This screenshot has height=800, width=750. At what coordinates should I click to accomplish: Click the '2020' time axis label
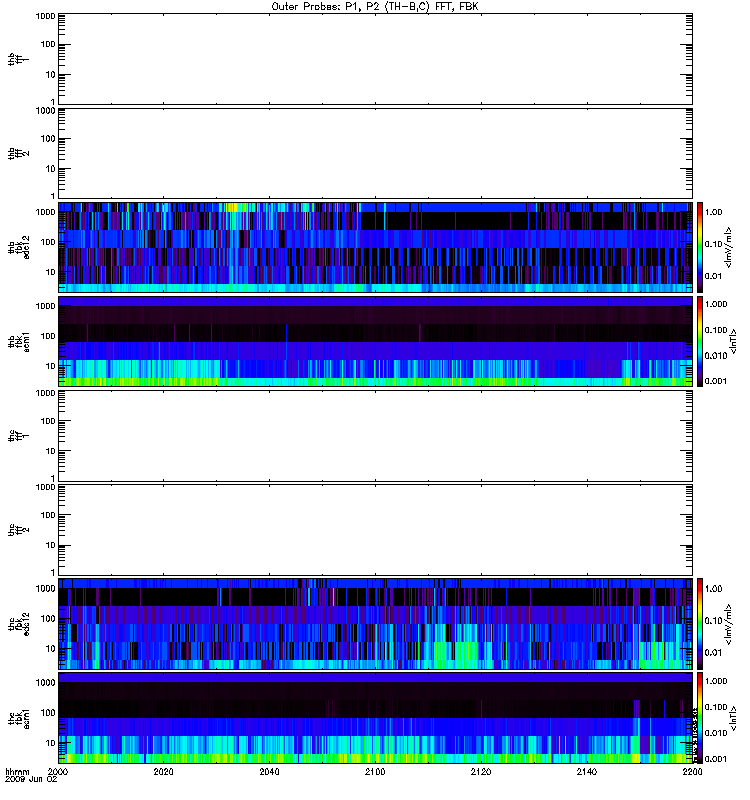point(164,771)
